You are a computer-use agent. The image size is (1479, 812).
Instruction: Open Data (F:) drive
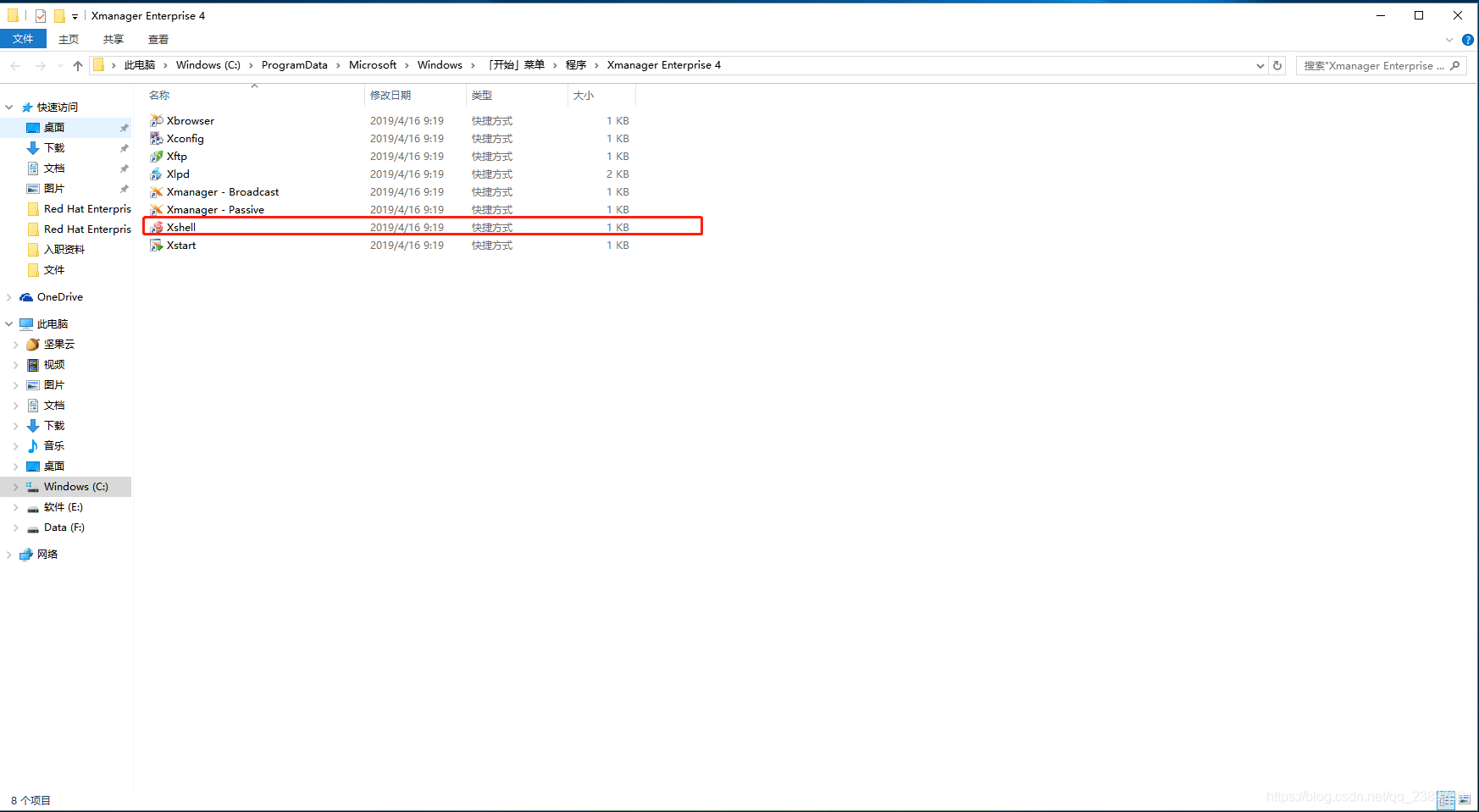click(64, 528)
